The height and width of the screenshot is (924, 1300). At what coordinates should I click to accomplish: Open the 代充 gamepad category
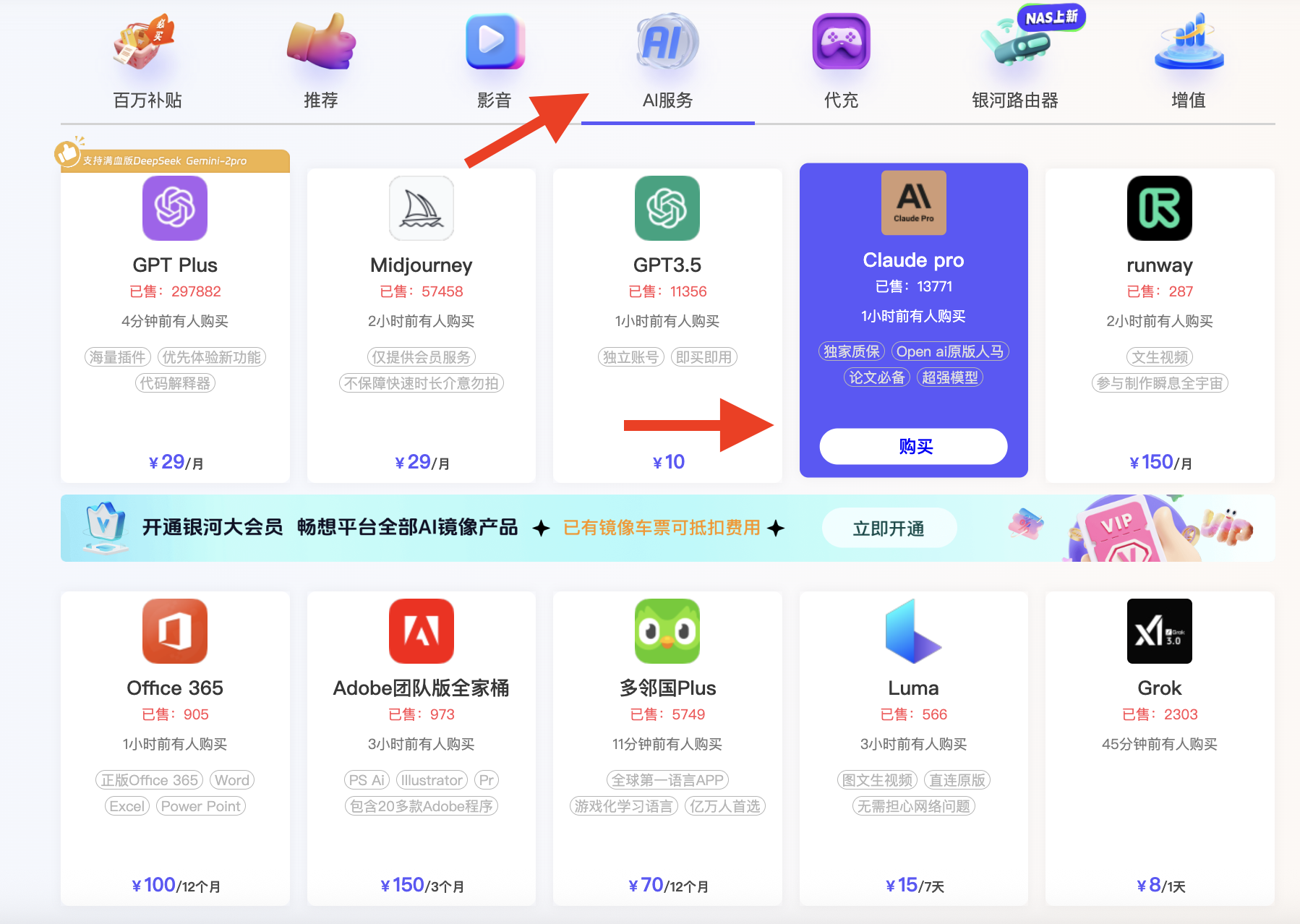[x=841, y=43]
